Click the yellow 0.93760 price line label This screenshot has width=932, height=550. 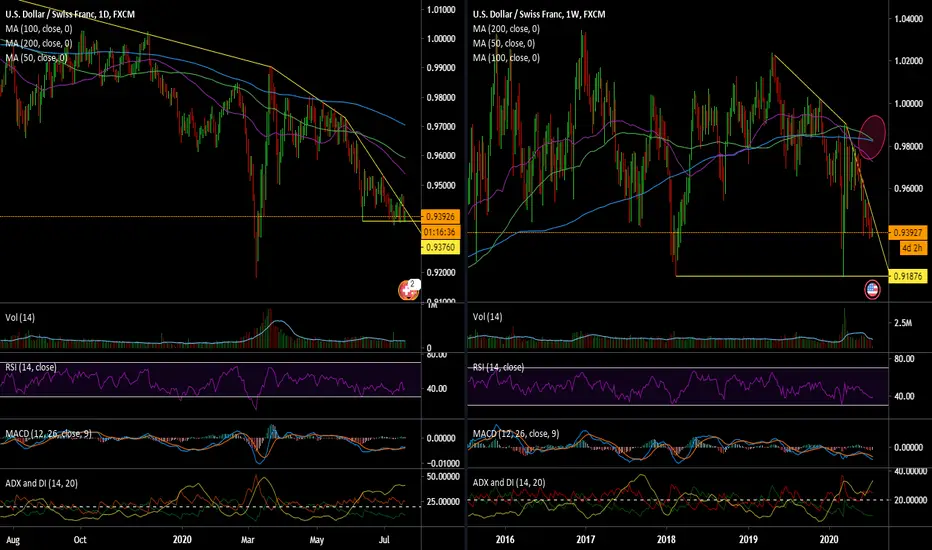pos(440,247)
